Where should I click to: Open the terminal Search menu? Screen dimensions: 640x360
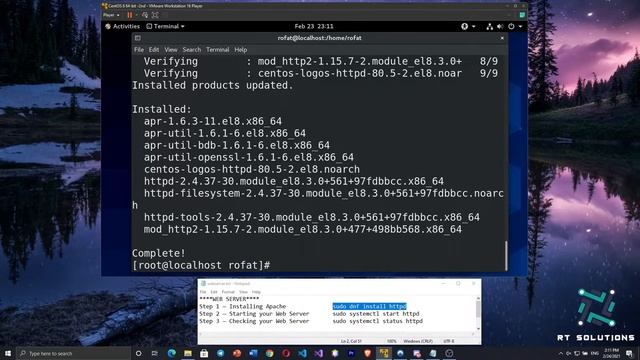click(x=192, y=49)
